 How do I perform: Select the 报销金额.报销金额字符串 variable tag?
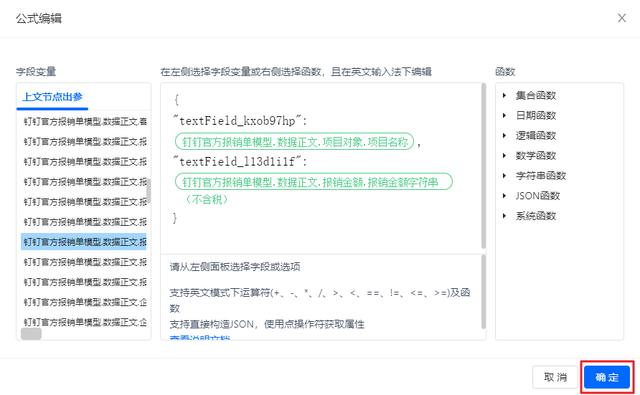pyautogui.click(x=313, y=182)
